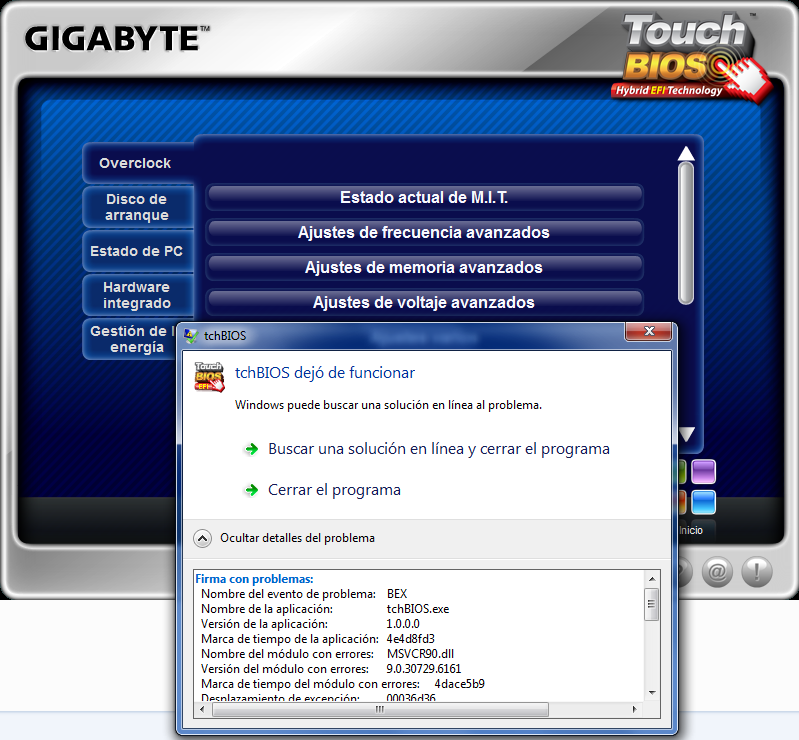Click the TouchBIOS icon in error dialog
799x740 pixels.
(208, 374)
